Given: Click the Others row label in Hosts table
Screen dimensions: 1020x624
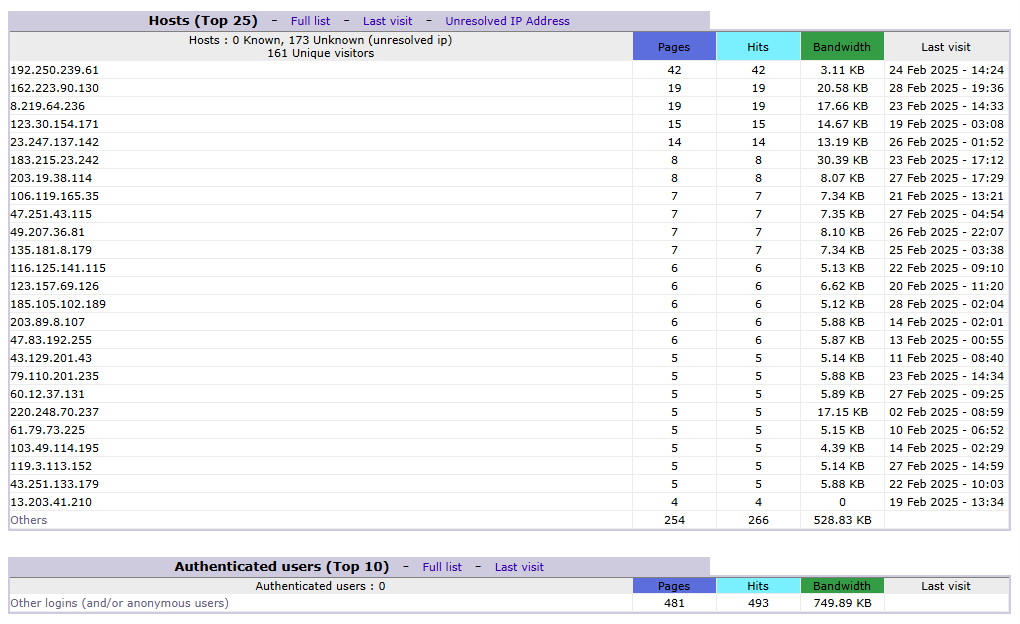Looking at the screenshot, I should coord(29,520).
